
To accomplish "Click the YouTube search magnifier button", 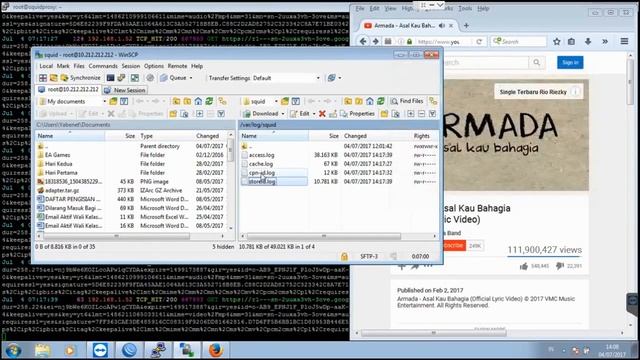I will point(537,62).
